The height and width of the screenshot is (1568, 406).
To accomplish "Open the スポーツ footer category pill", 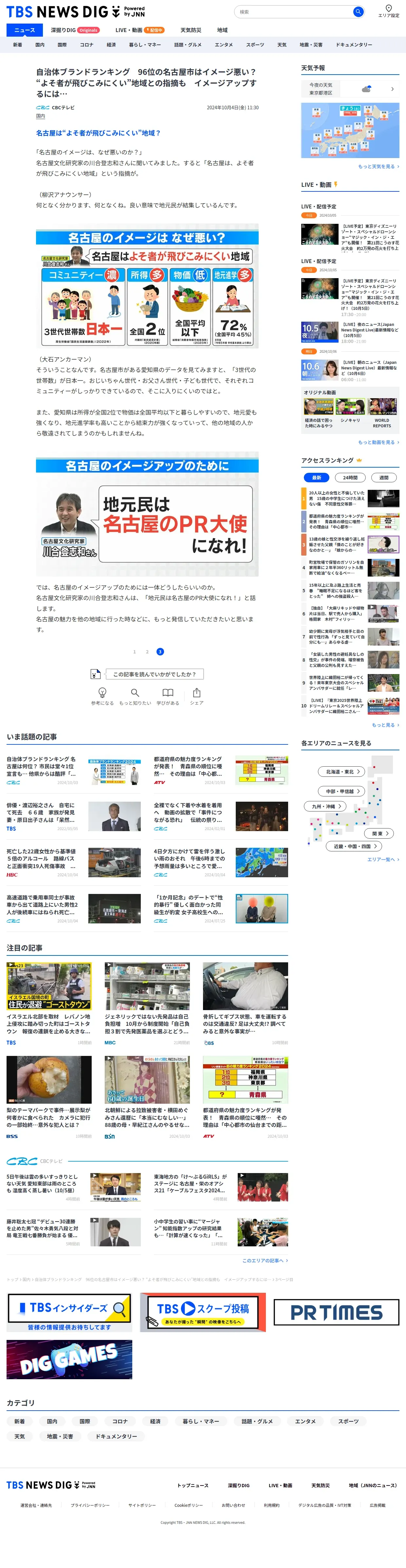I will 348,1421.
